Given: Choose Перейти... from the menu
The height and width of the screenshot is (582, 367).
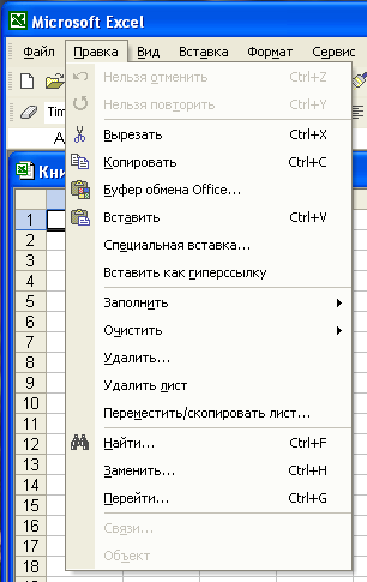Looking at the screenshot, I should tap(209, 498).
